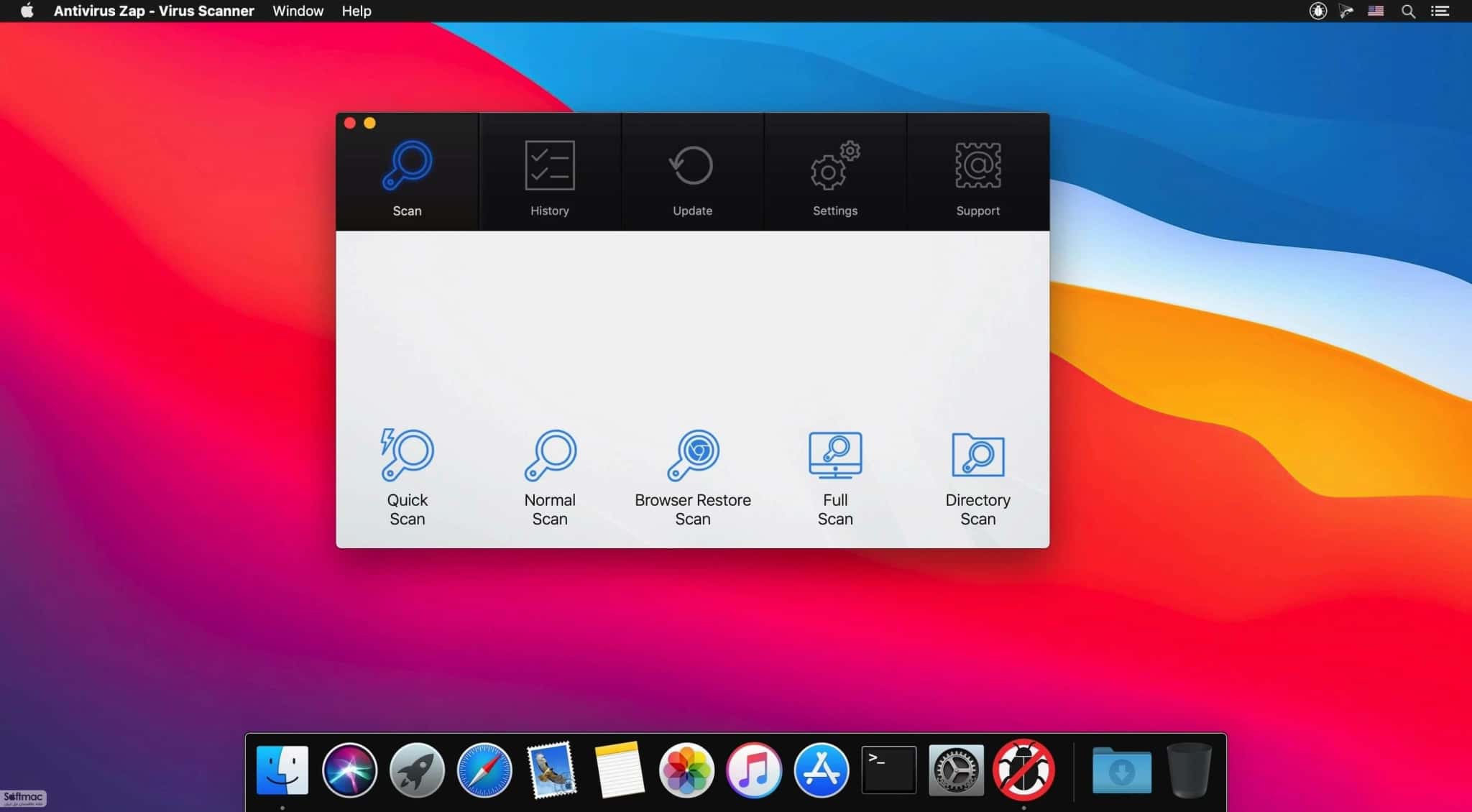Open the Help menu
Viewport: 1472px width, 812px height.
(x=356, y=11)
